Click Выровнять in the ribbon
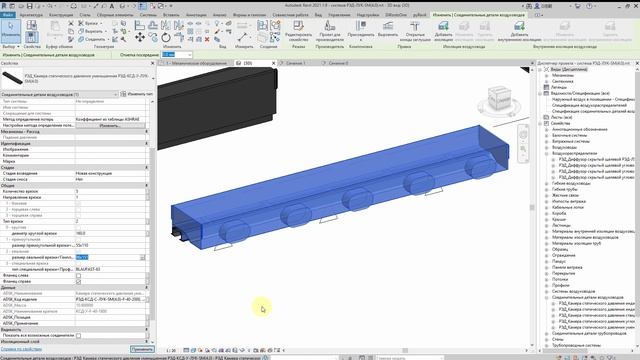The image size is (640, 360). [x=387, y=29]
